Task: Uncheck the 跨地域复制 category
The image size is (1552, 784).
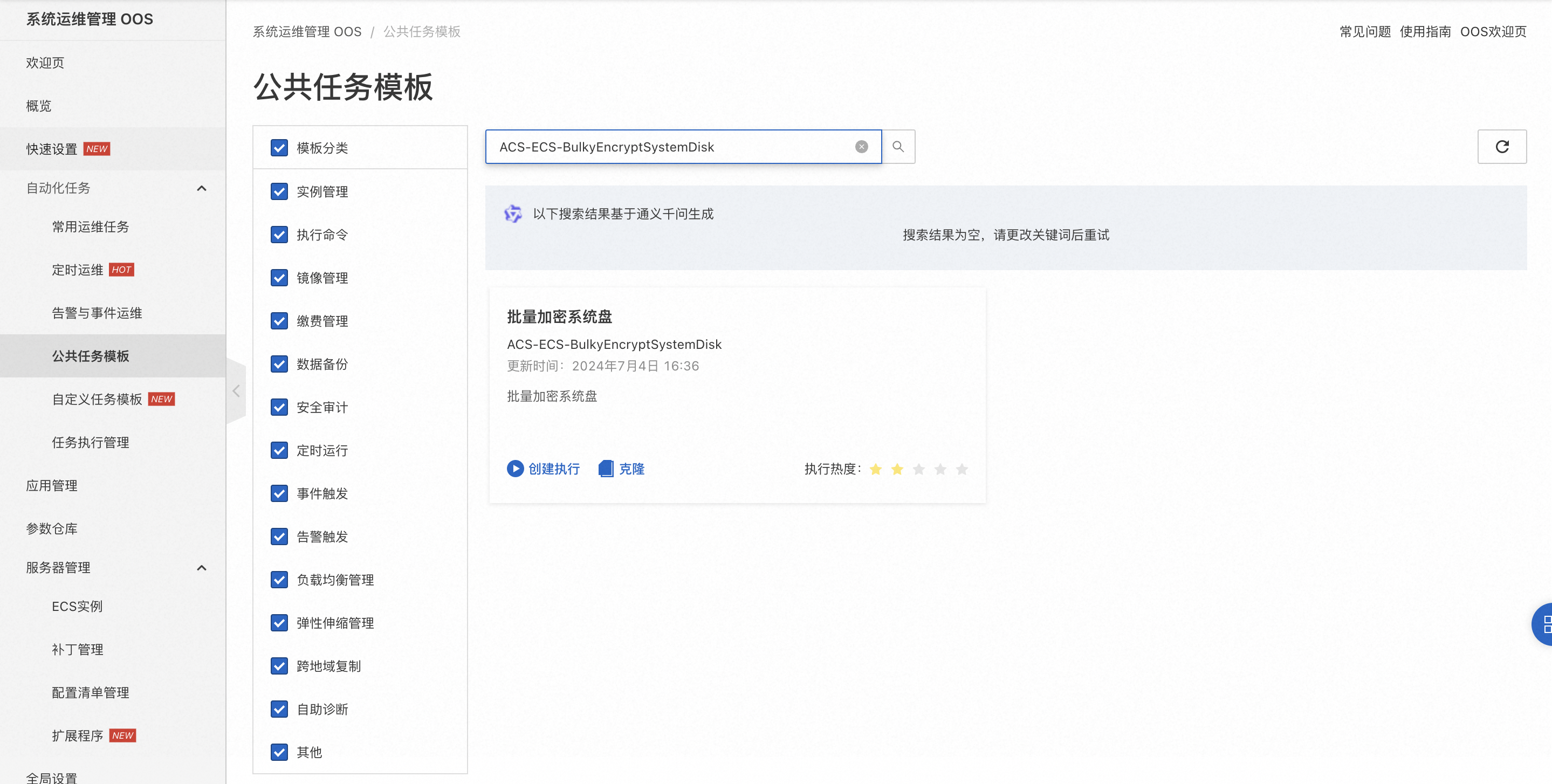Action: tap(279, 666)
